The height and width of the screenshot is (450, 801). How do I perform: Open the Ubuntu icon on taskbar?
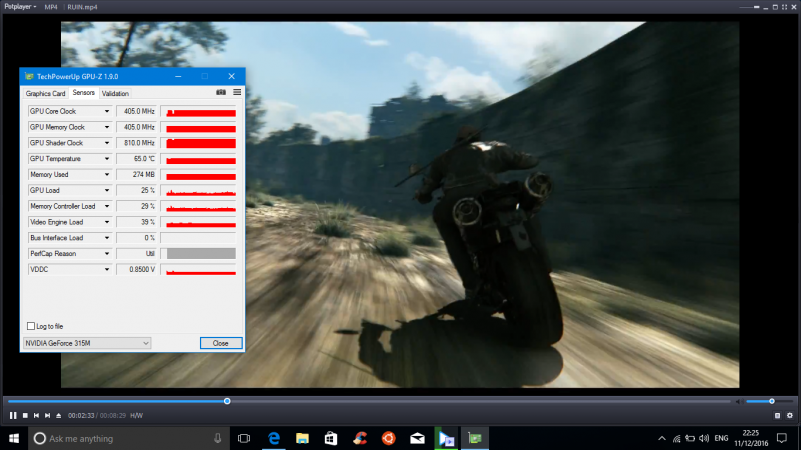click(389, 438)
